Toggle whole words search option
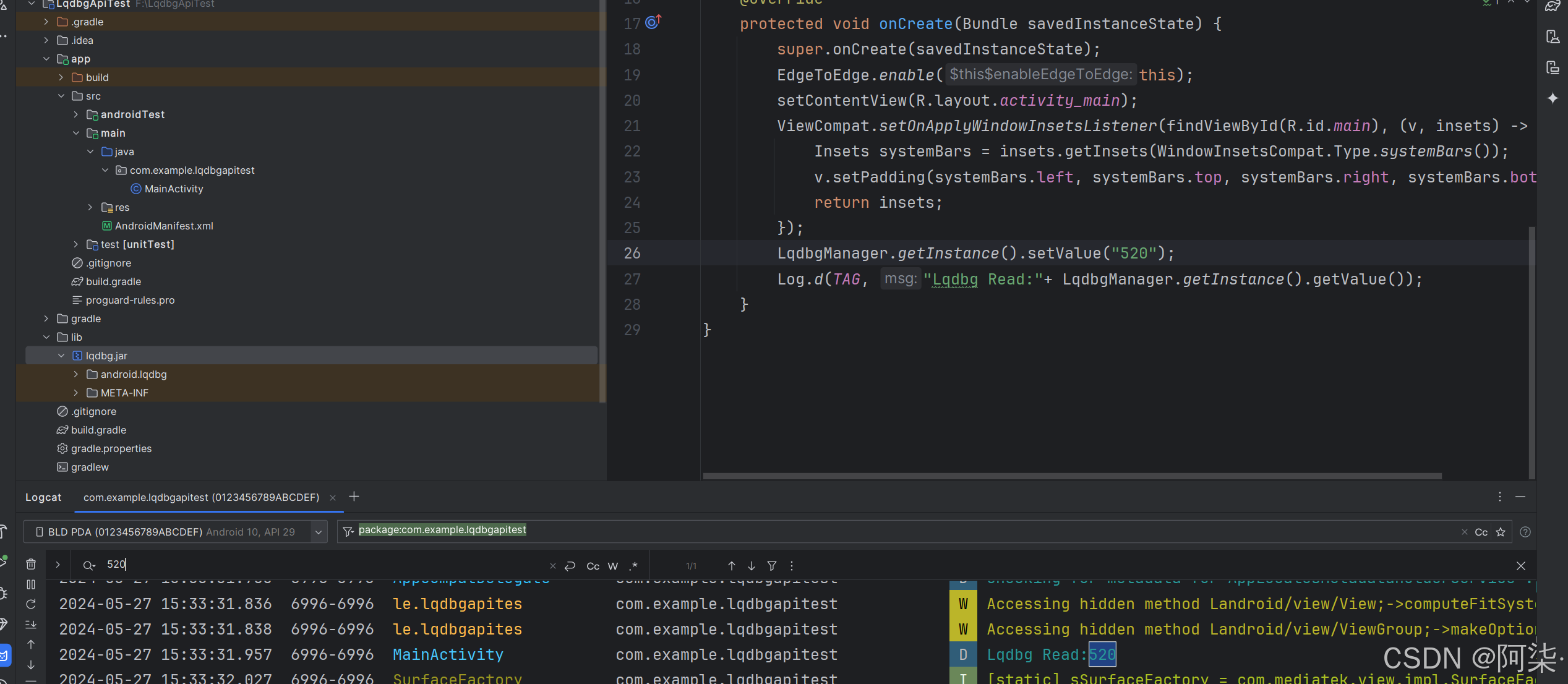 point(613,566)
